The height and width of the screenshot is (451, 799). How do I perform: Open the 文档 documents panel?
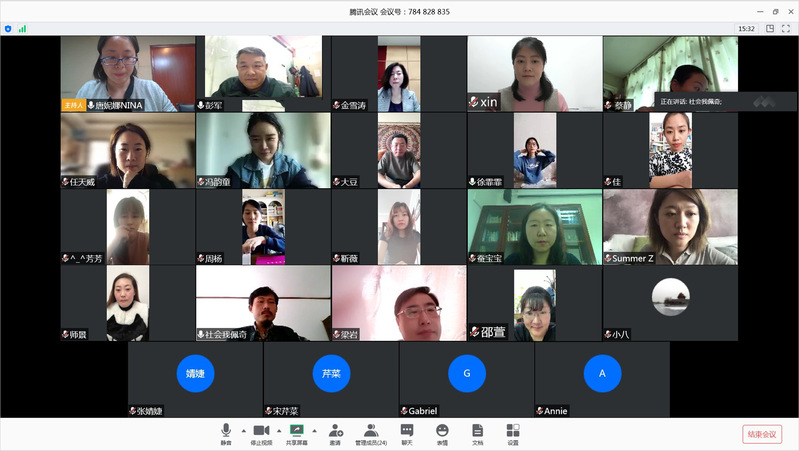pos(477,433)
